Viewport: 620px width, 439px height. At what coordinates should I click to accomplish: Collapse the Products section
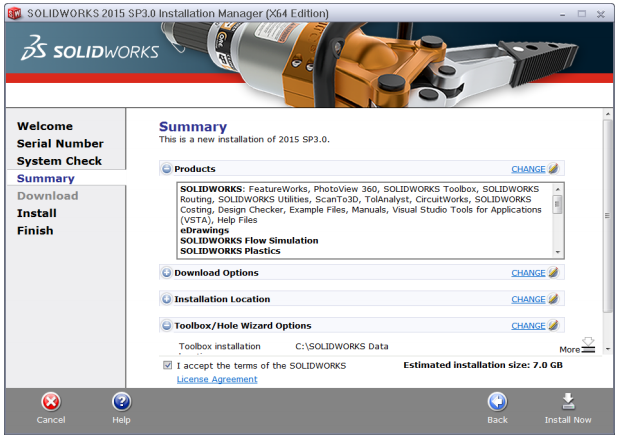[x=166, y=169]
